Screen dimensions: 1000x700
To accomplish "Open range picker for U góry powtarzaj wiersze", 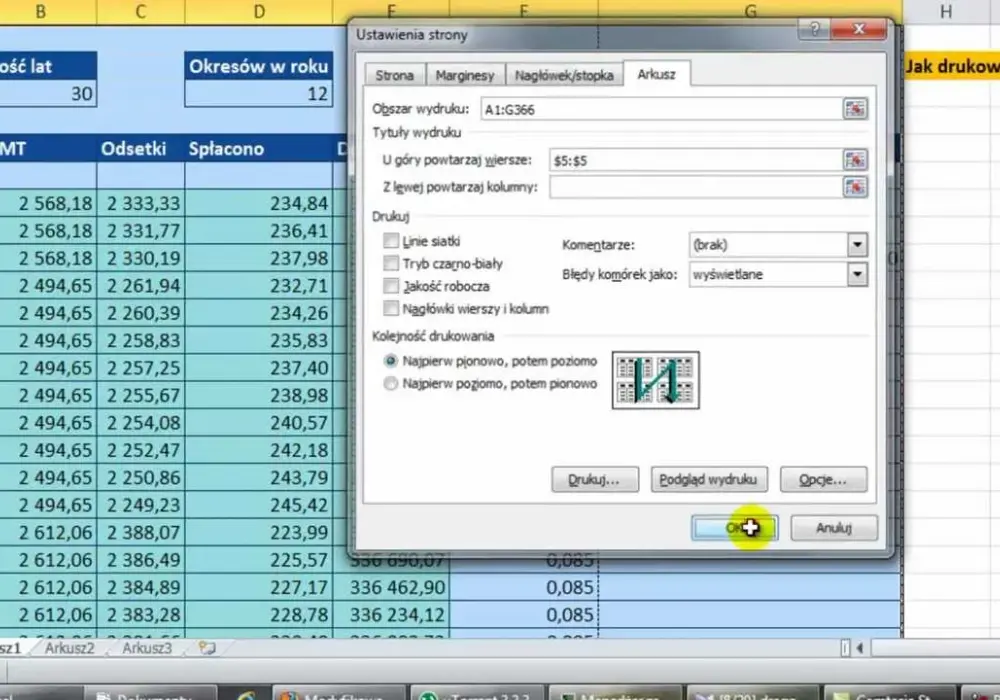I will click(x=855, y=160).
